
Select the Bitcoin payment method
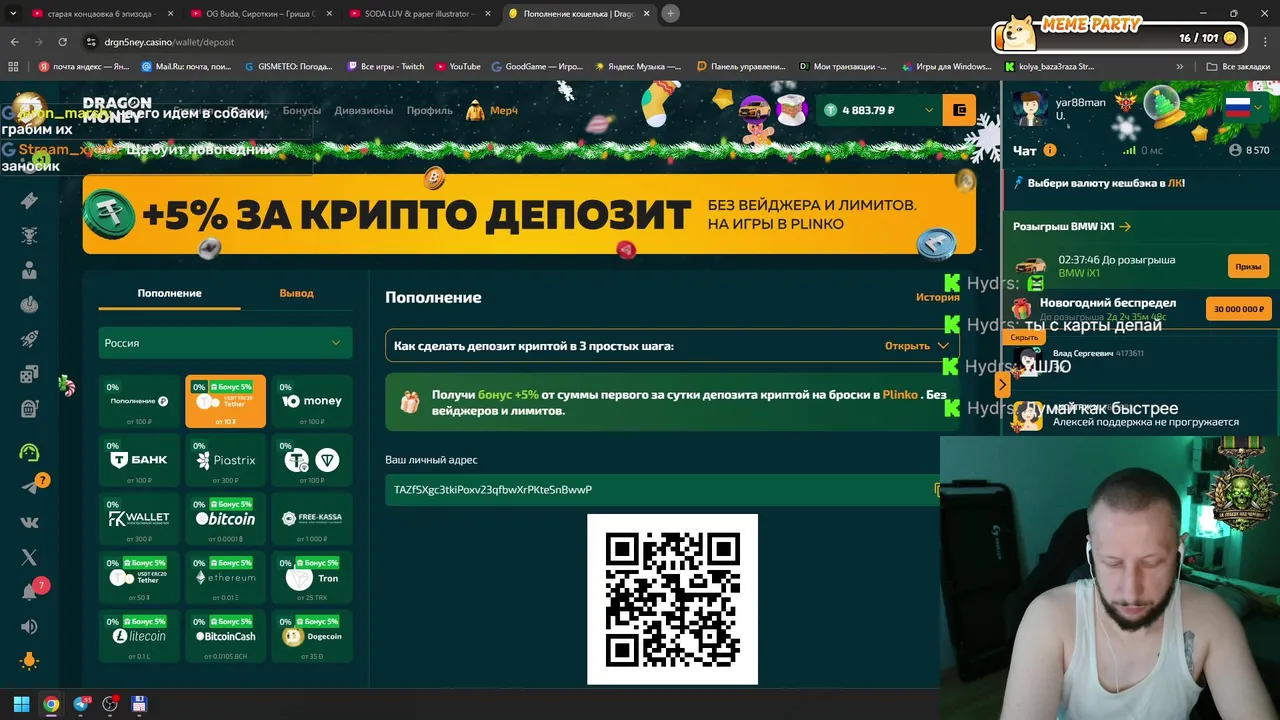(226, 519)
